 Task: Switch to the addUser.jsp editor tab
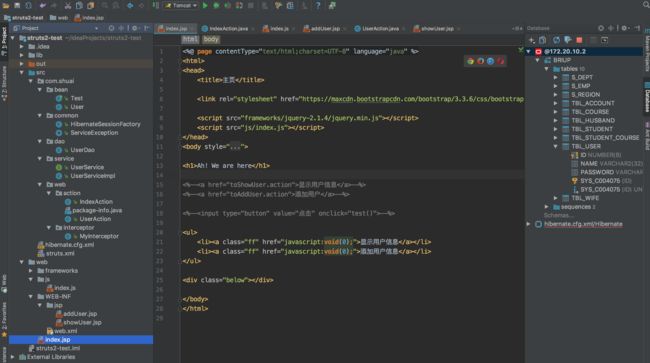[x=325, y=29]
